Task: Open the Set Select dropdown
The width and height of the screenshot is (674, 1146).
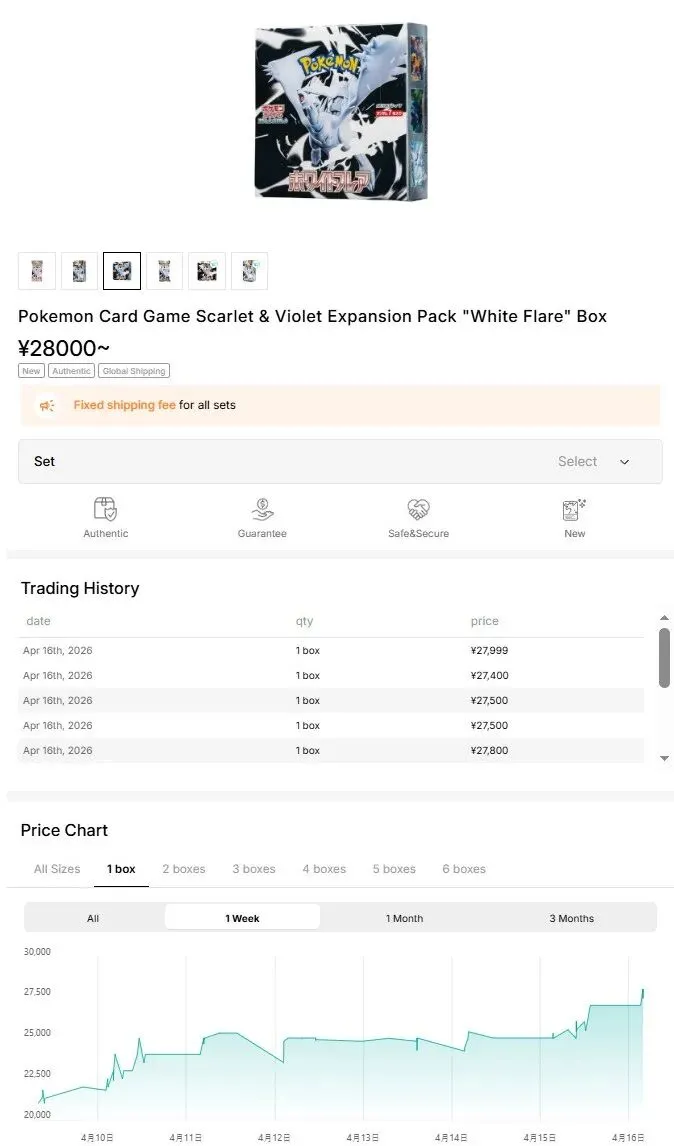Action: (340, 461)
